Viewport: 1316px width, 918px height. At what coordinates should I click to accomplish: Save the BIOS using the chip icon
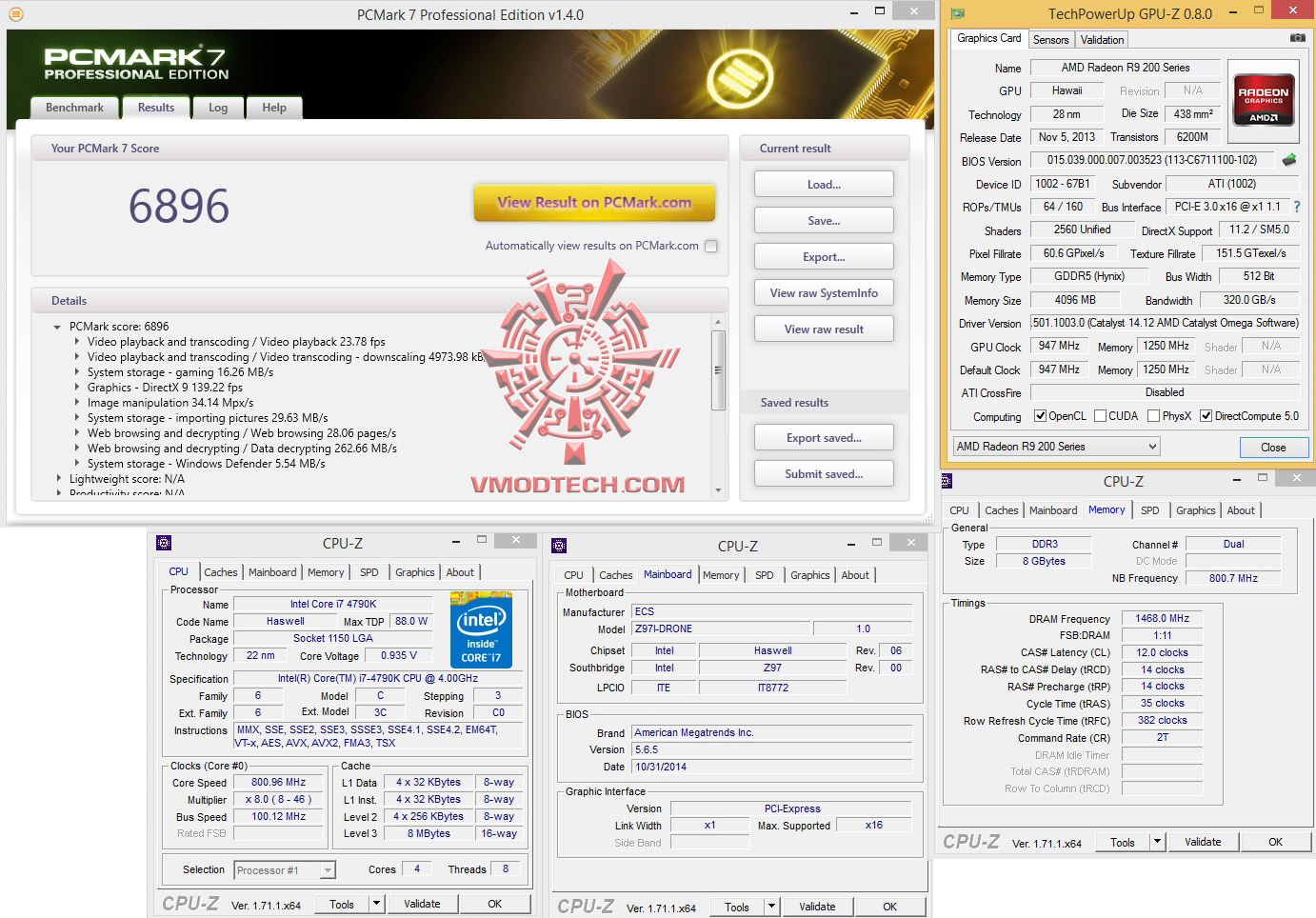coord(1289,160)
